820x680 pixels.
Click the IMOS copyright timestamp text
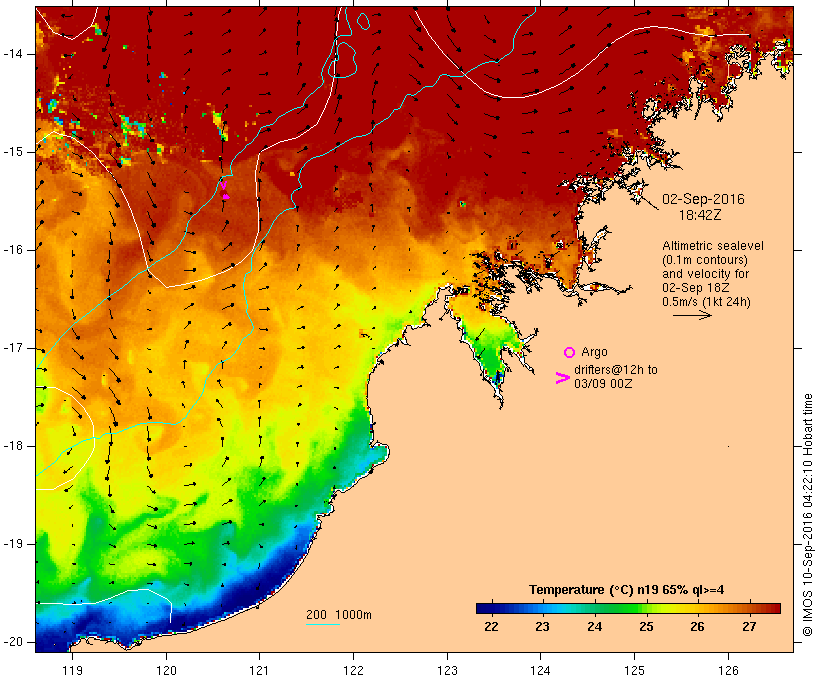(x=807, y=515)
